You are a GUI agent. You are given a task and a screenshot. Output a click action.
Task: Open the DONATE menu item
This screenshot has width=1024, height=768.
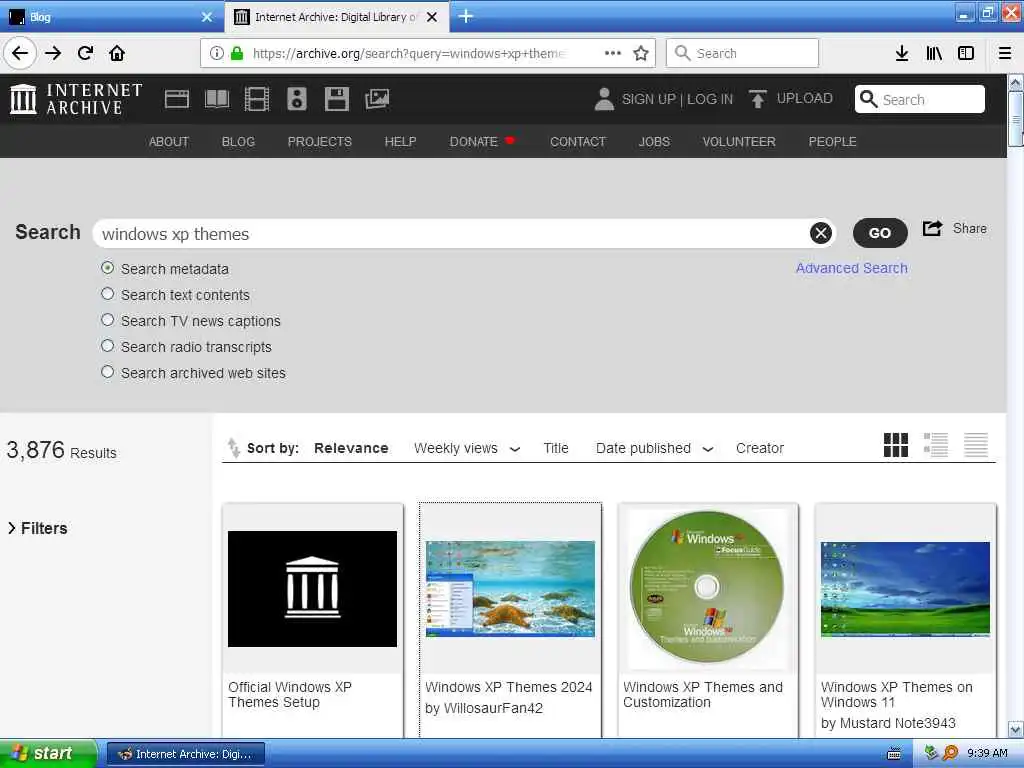pos(482,142)
